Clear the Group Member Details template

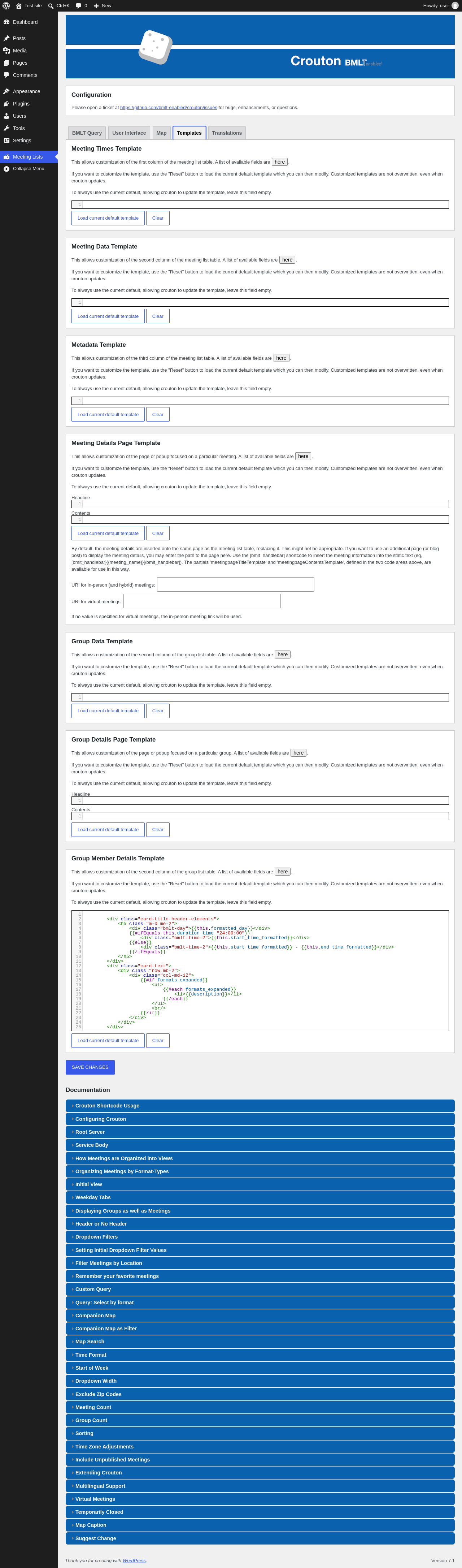(x=157, y=1040)
